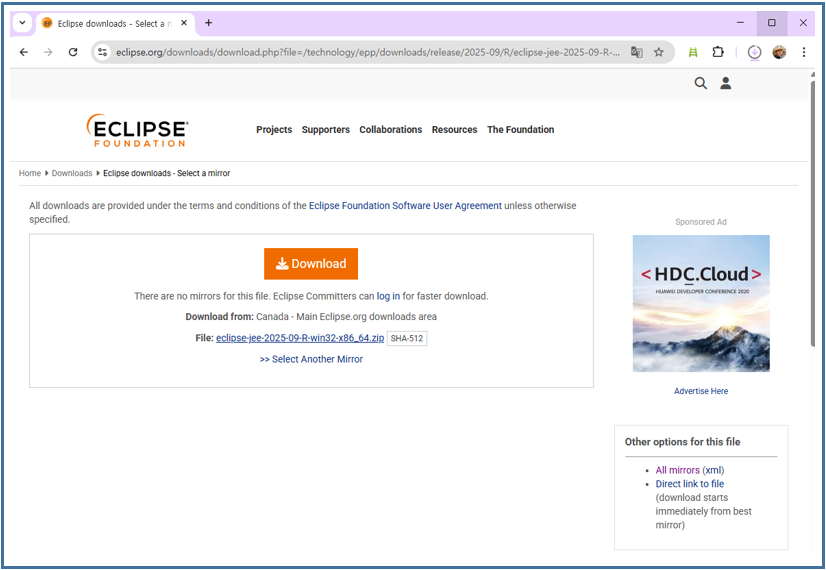Maximize the browser window
Viewport: 826px width, 570px height.
tap(772, 23)
